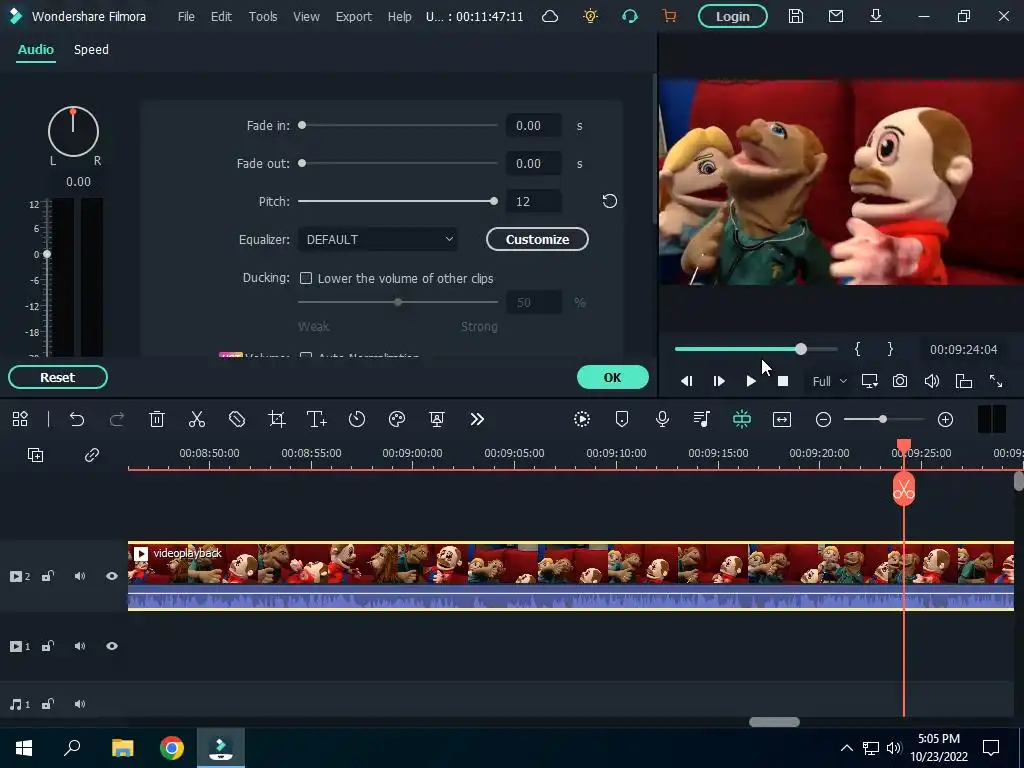The image size is (1024, 768).
Task: Expand more tools double-chevron
Action: point(477,419)
